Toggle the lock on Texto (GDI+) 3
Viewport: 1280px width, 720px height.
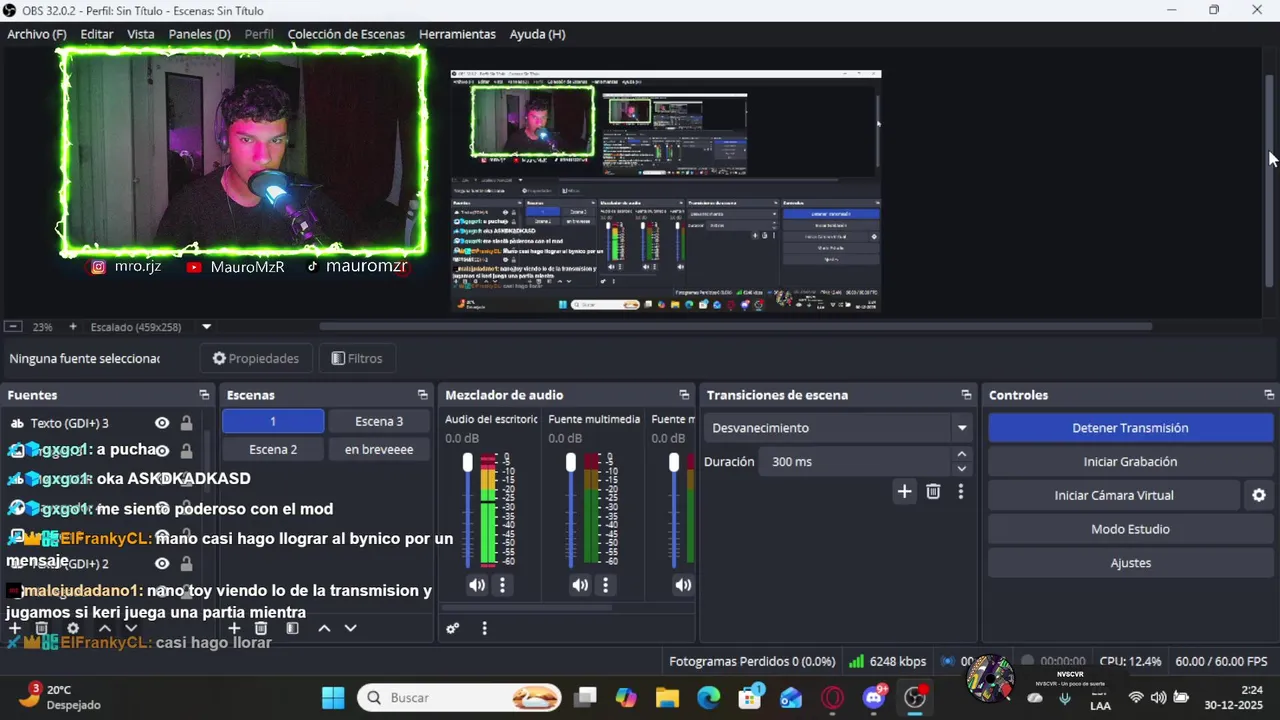(x=186, y=423)
